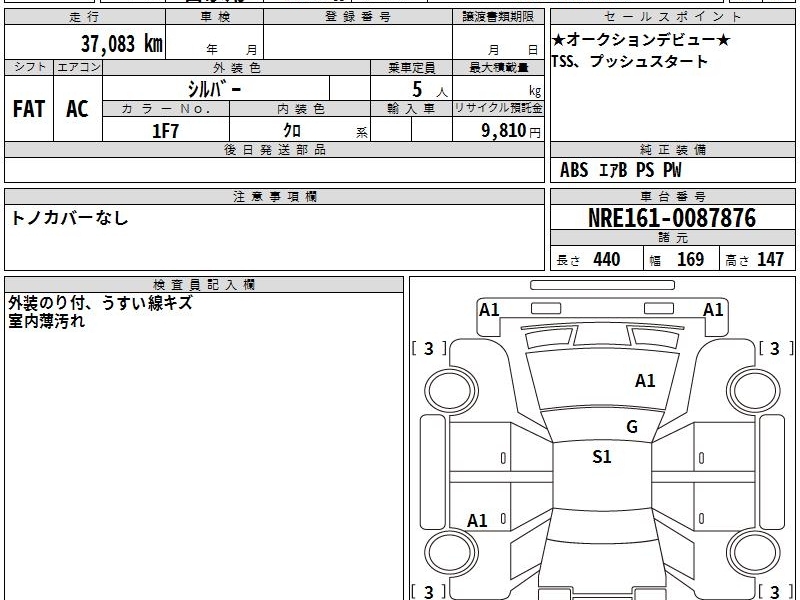The width and height of the screenshot is (800, 600).
Task: Select the 検査員記入欄 header
Action: (204, 285)
